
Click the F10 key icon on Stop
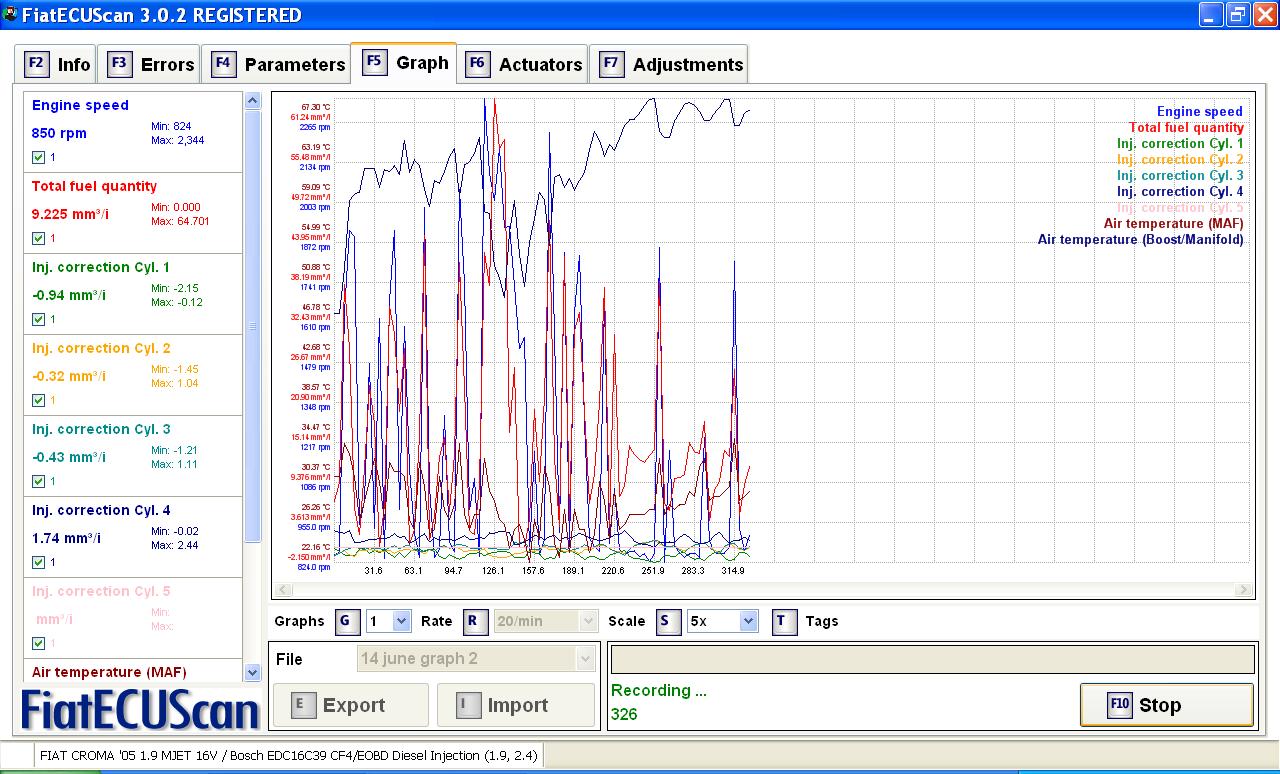pyautogui.click(x=1119, y=705)
